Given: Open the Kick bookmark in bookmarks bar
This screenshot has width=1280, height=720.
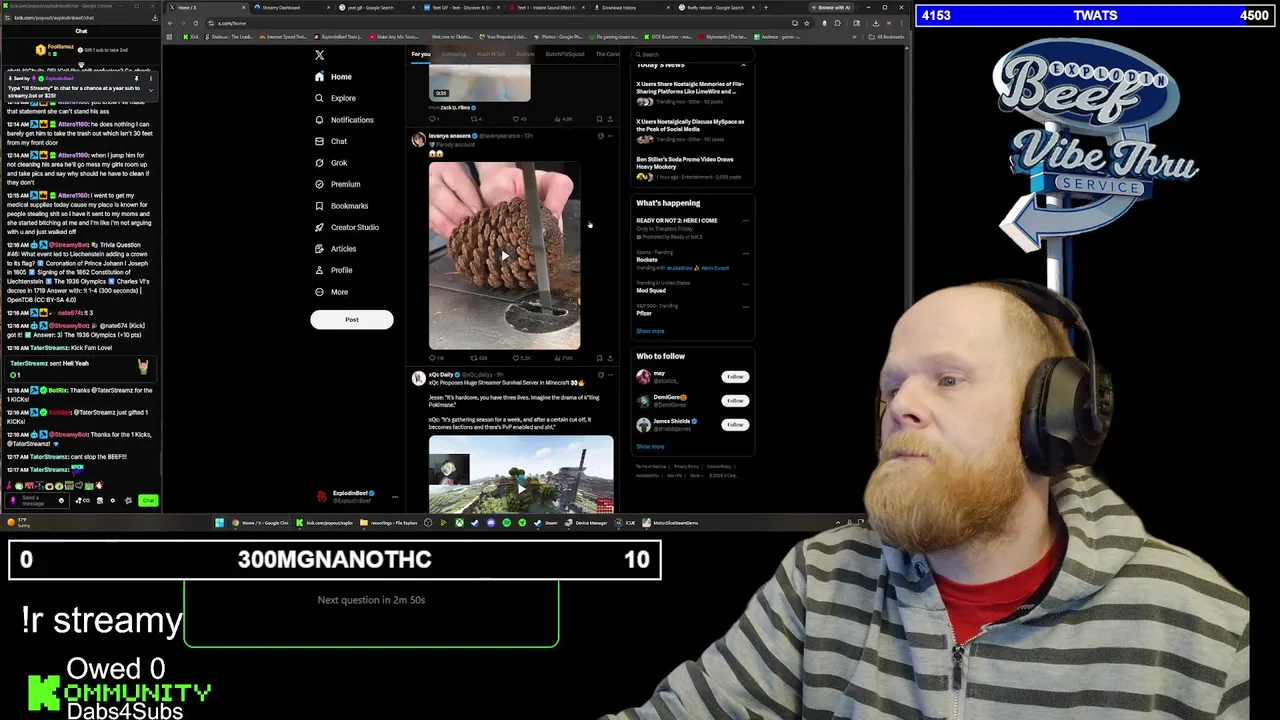Looking at the screenshot, I should (x=192, y=37).
